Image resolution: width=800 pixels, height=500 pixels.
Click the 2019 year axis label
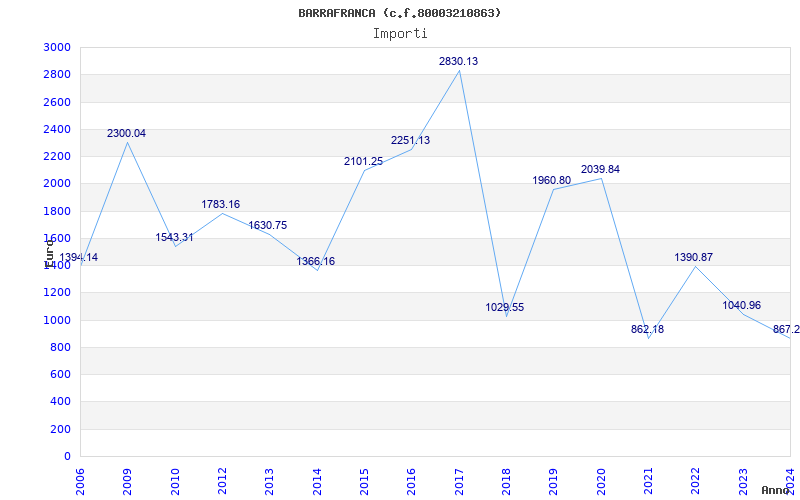(x=554, y=482)
